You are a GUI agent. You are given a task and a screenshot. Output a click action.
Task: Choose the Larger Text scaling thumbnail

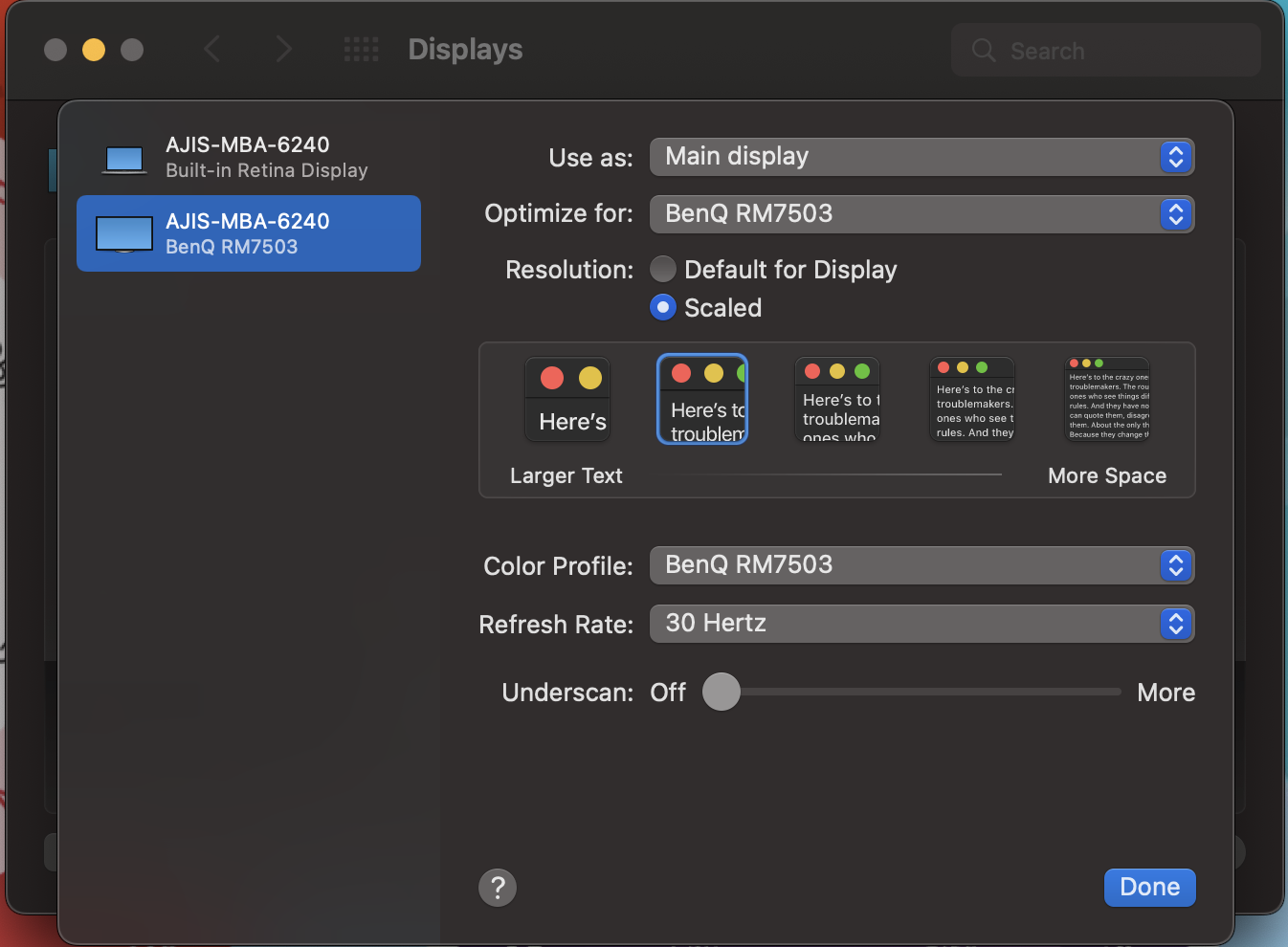[567, 400]
